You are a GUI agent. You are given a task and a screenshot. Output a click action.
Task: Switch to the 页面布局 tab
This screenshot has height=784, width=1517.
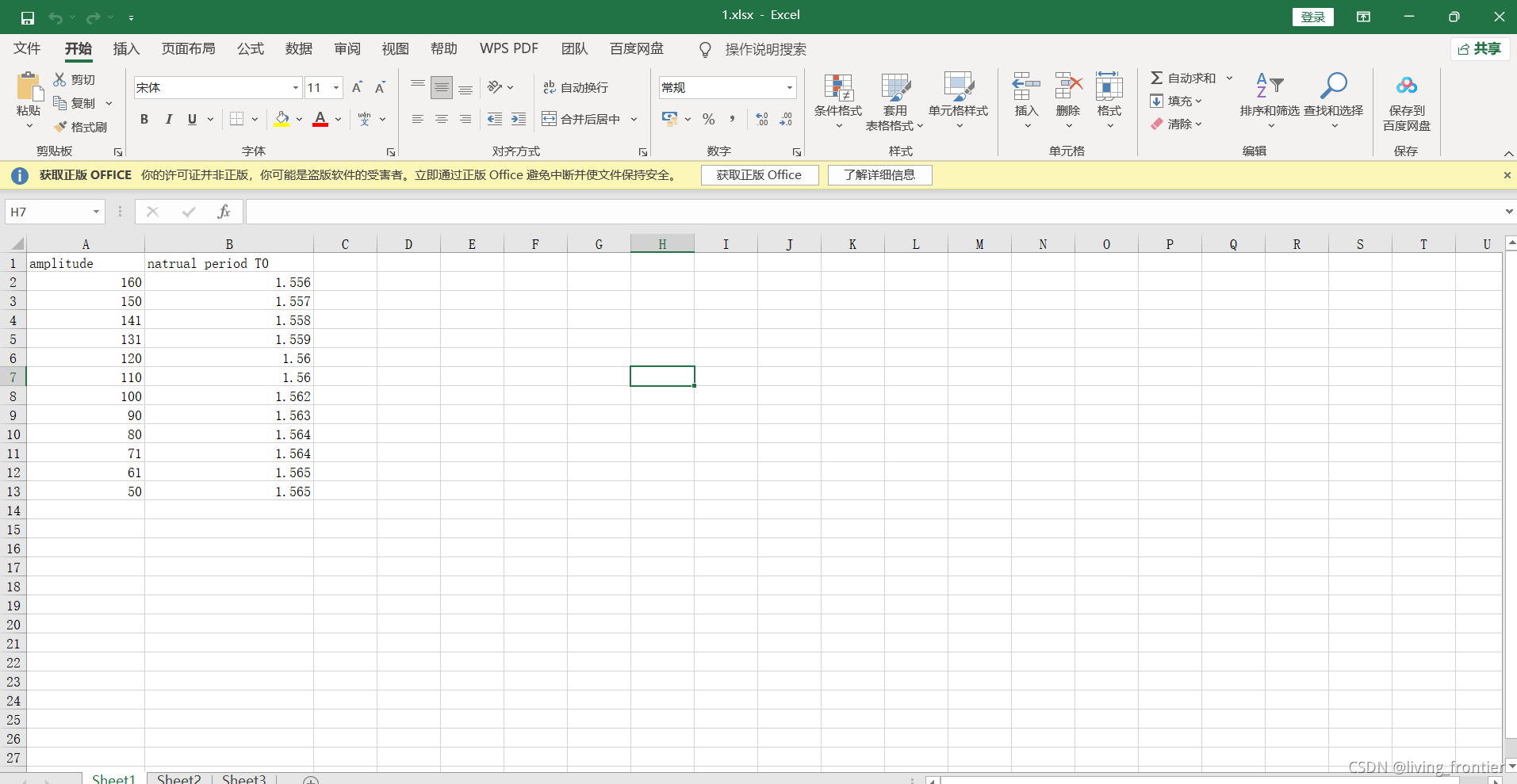click(189, 49)
